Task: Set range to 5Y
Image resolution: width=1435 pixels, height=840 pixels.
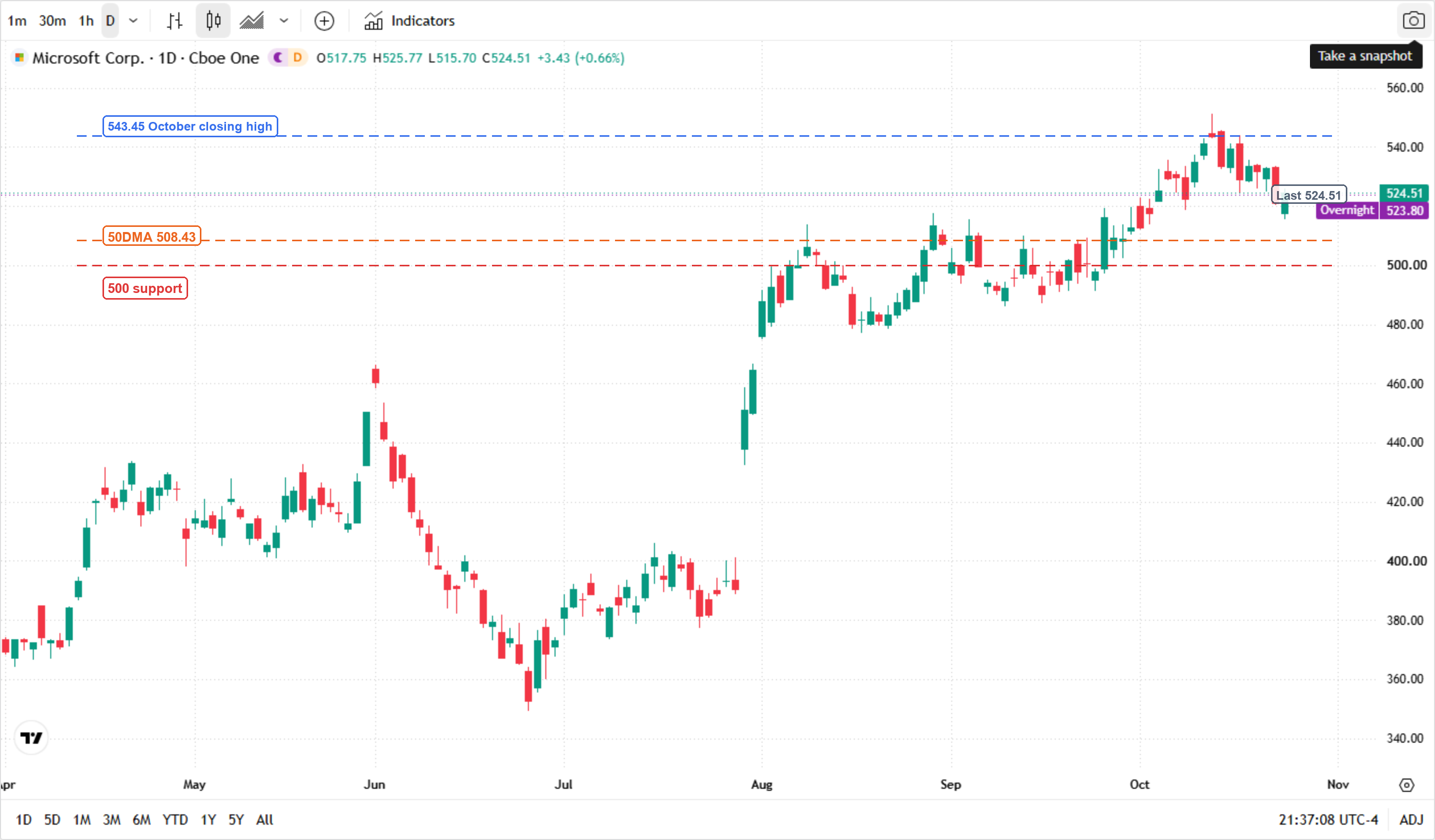Action: click(x=236, y=820)
